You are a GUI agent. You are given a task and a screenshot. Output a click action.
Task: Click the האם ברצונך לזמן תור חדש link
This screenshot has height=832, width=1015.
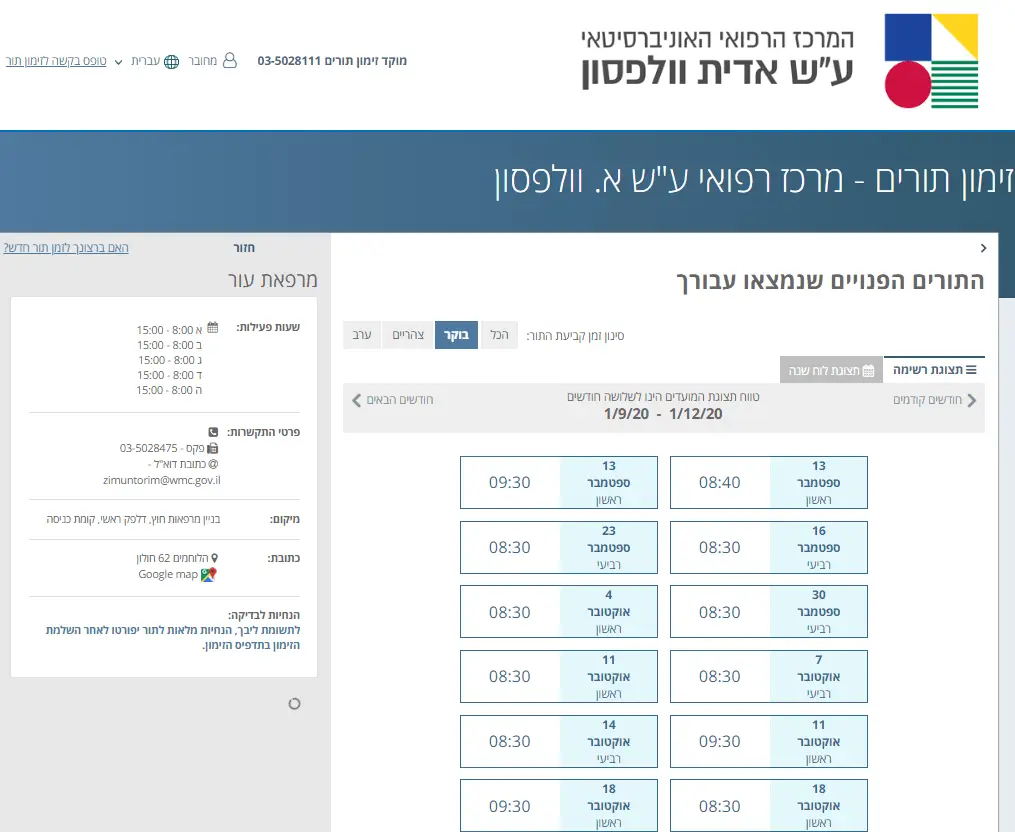pos(66,248)
